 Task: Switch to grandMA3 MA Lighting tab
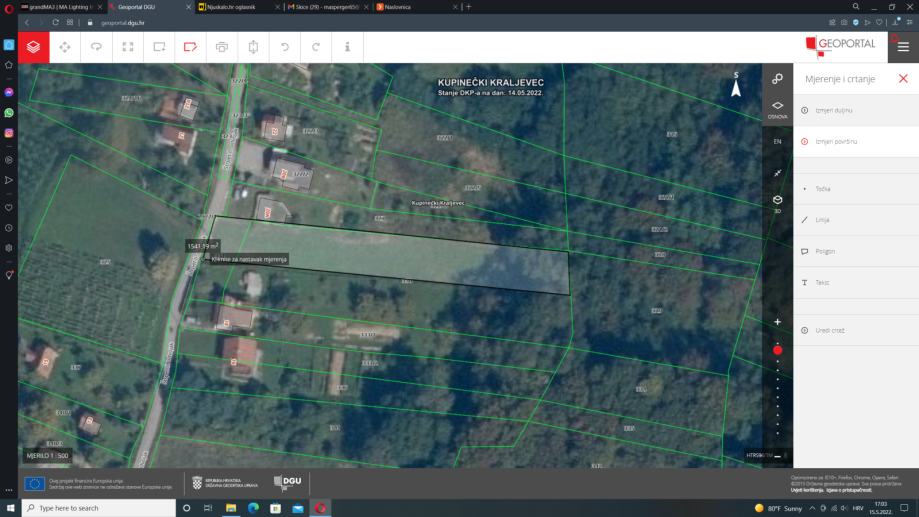(60, 7)
